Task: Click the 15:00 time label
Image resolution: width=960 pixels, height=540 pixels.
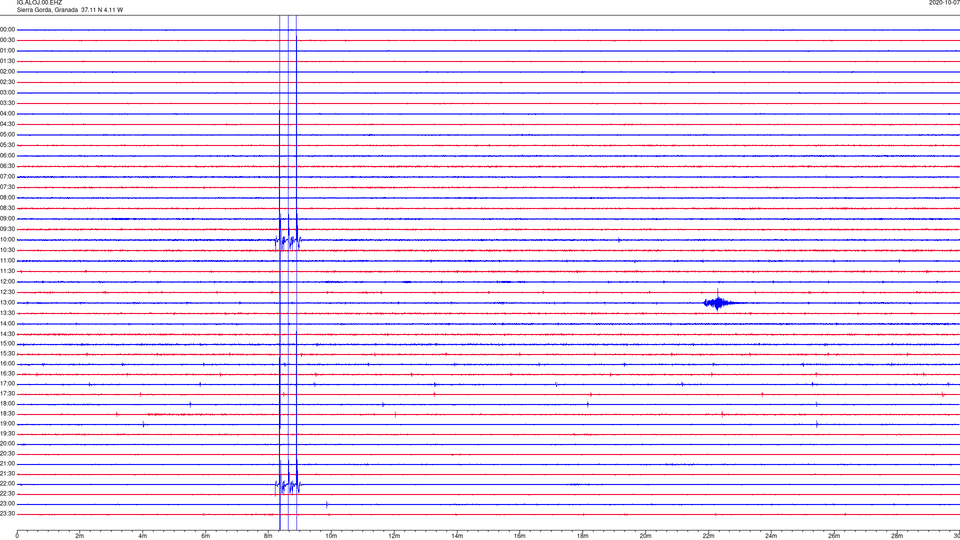Action: tap(8, 343)
